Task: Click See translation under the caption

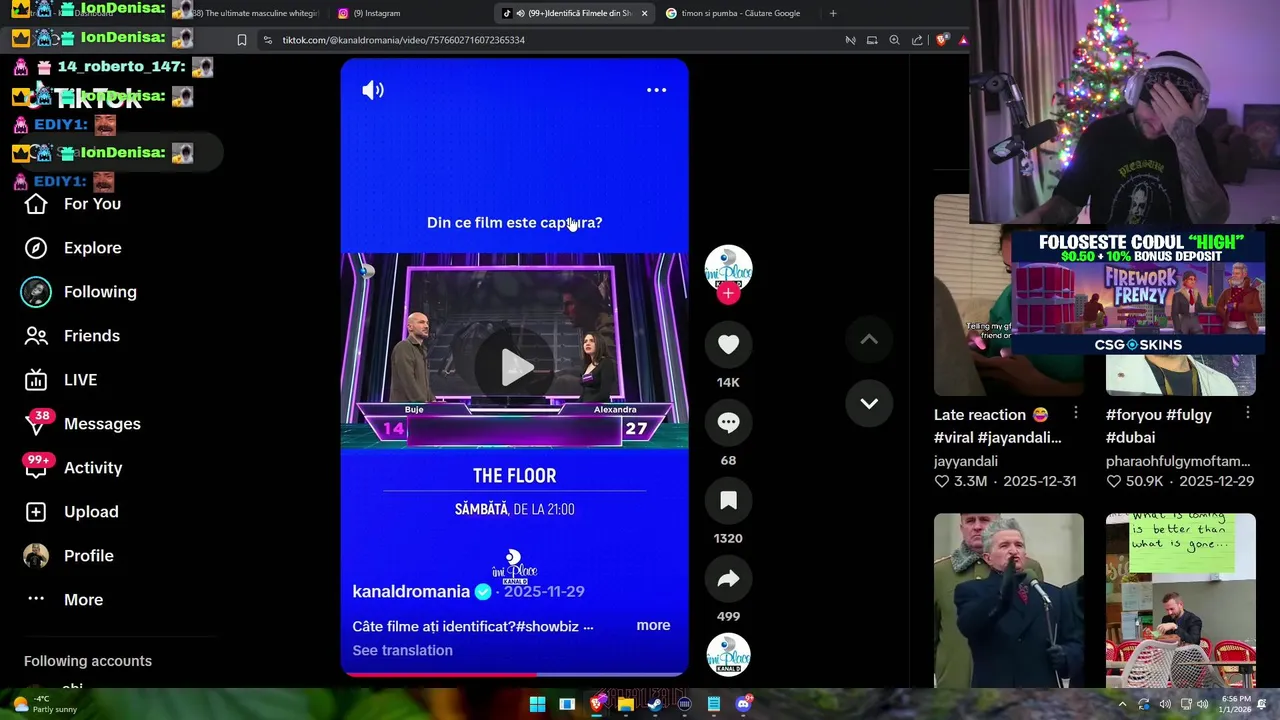Action: click(x=402, y=650)
